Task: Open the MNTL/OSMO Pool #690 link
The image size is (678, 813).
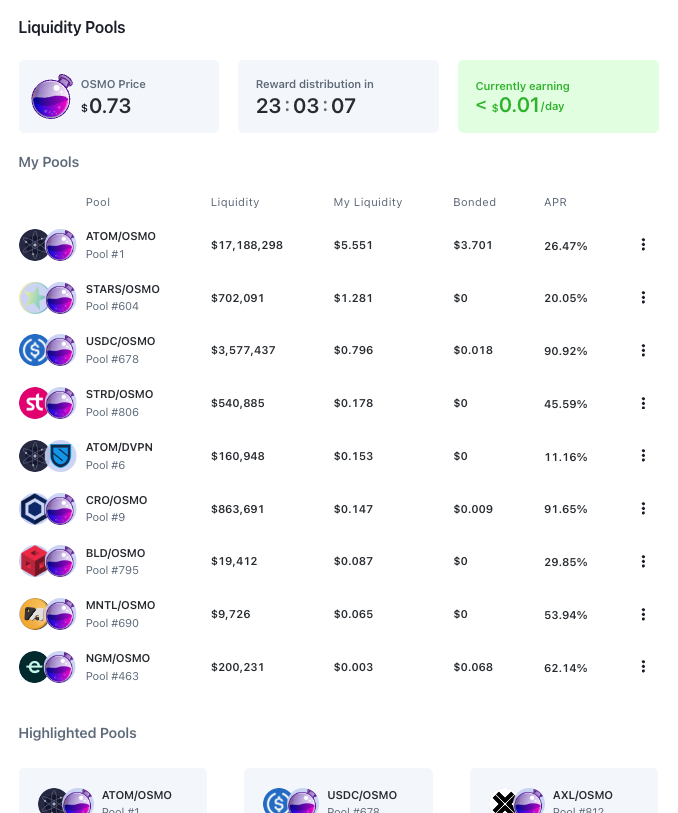Action: [121, 614]
